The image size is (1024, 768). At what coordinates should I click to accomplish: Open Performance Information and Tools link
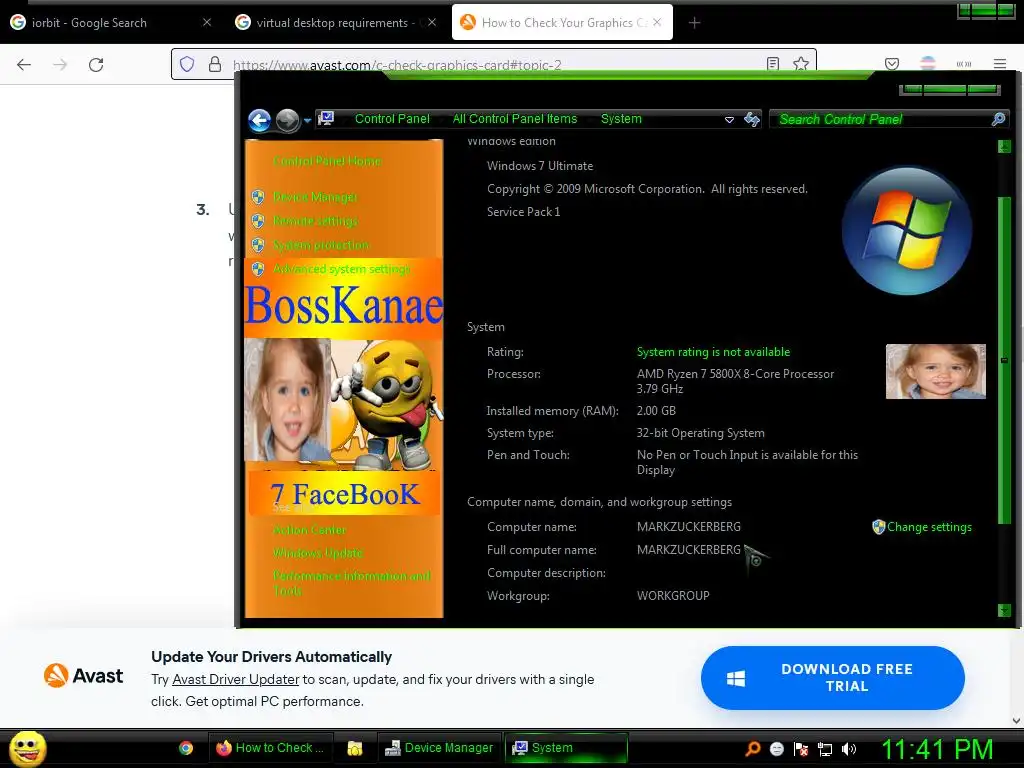point(351,583)
